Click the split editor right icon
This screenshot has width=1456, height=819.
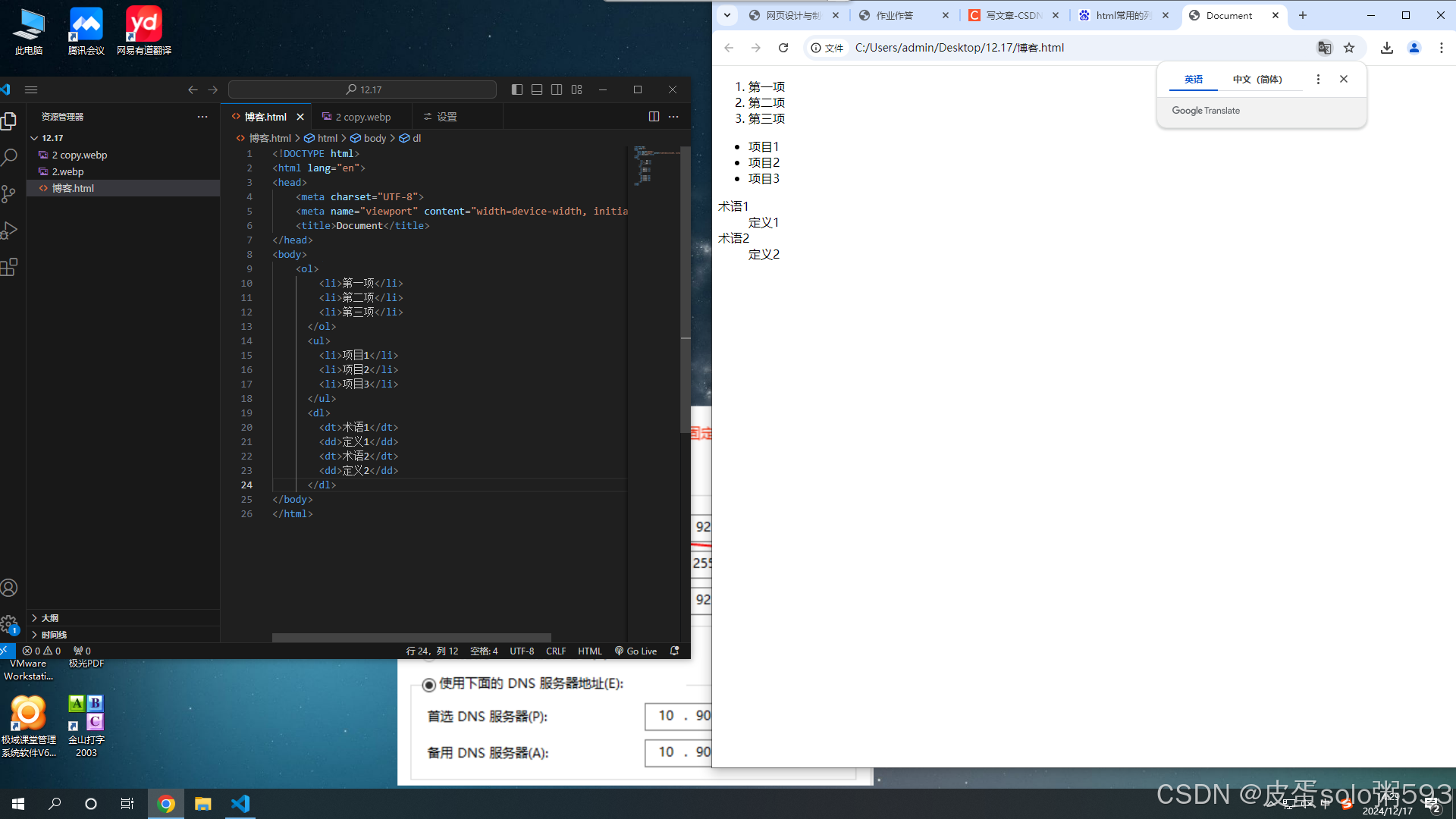tap(654, 117)
